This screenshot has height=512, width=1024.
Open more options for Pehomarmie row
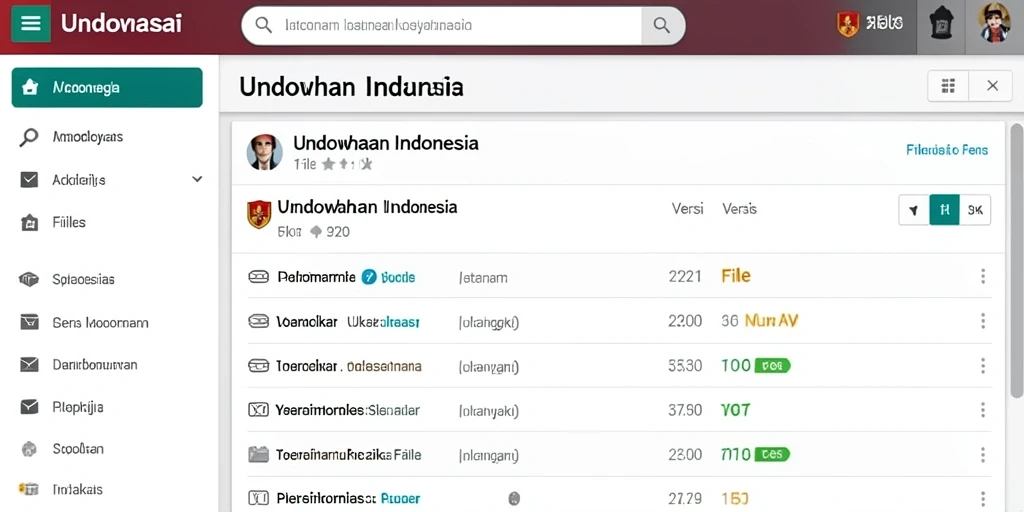[982, 276]
